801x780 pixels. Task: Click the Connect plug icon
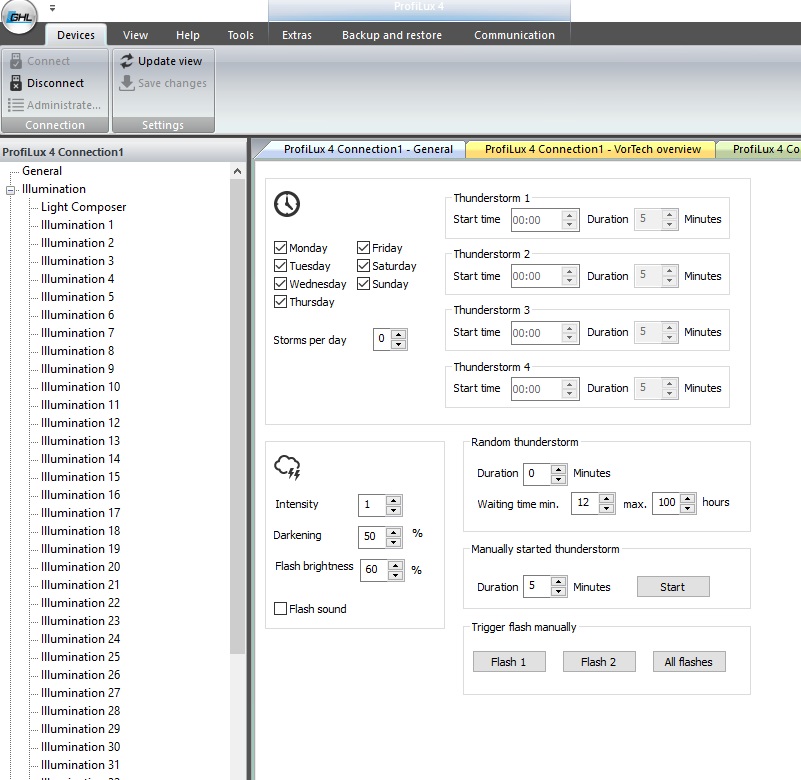coord(16,61)
